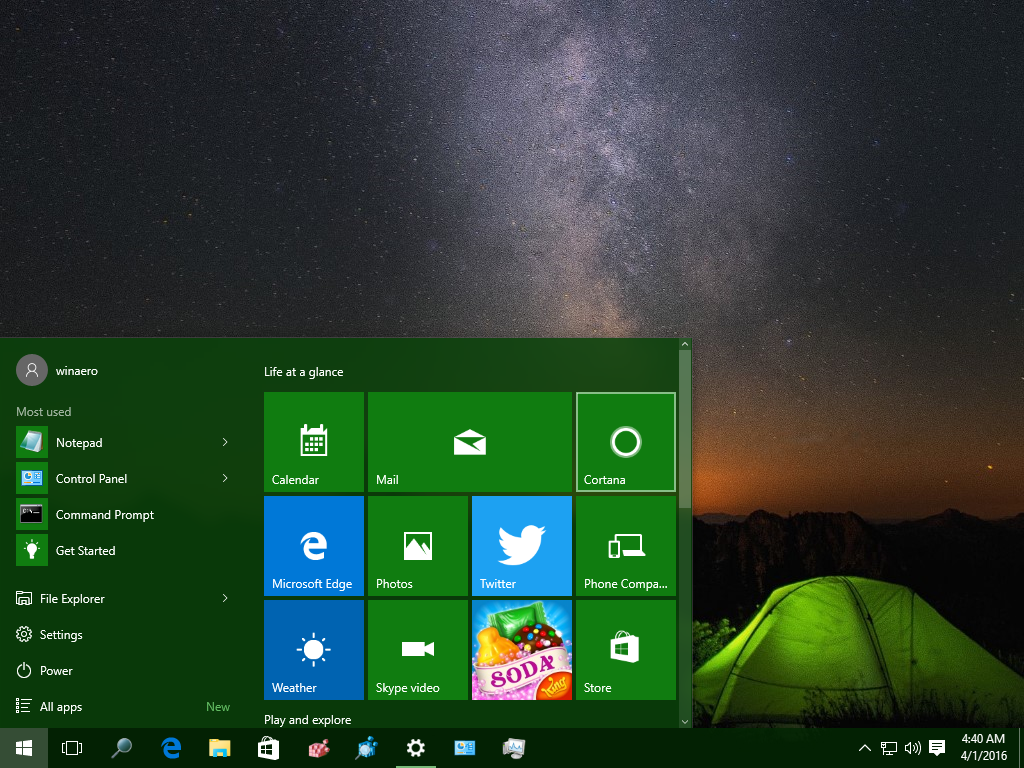Viewport: 1024px width, 768px height.
Task: Open the Calendar tile
Action: pos(313,442)
